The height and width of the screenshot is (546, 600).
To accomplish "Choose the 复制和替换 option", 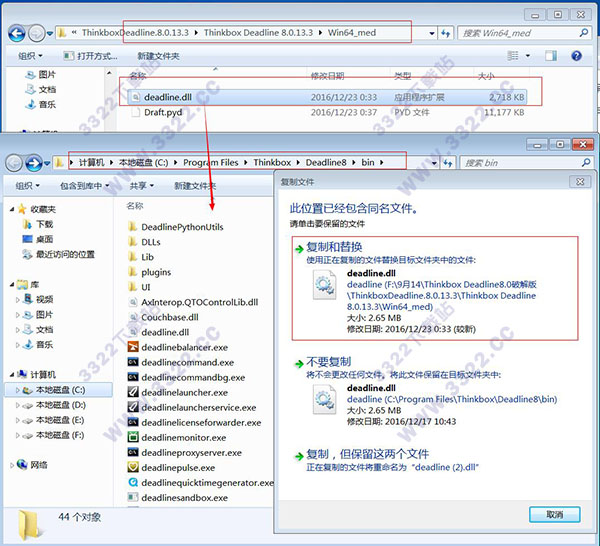I will (x=435, y=288).
